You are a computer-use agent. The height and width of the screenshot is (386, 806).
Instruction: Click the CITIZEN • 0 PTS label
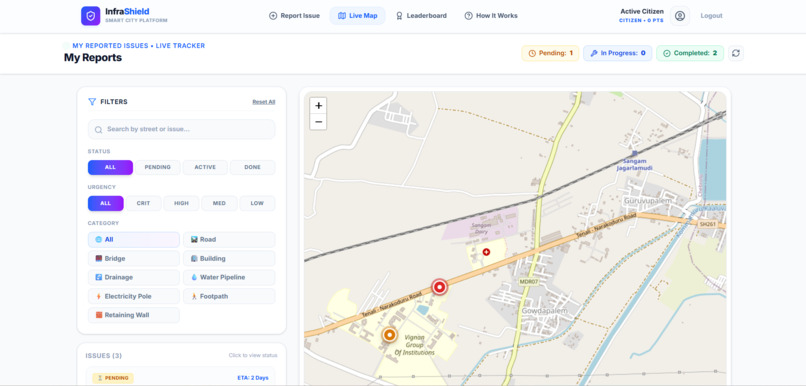pyautogui.click(x=642, y=21)
